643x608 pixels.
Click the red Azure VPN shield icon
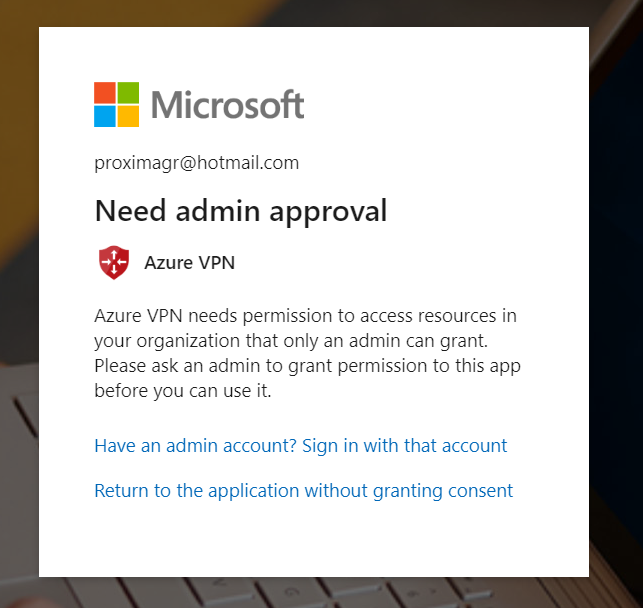(113, 263)
